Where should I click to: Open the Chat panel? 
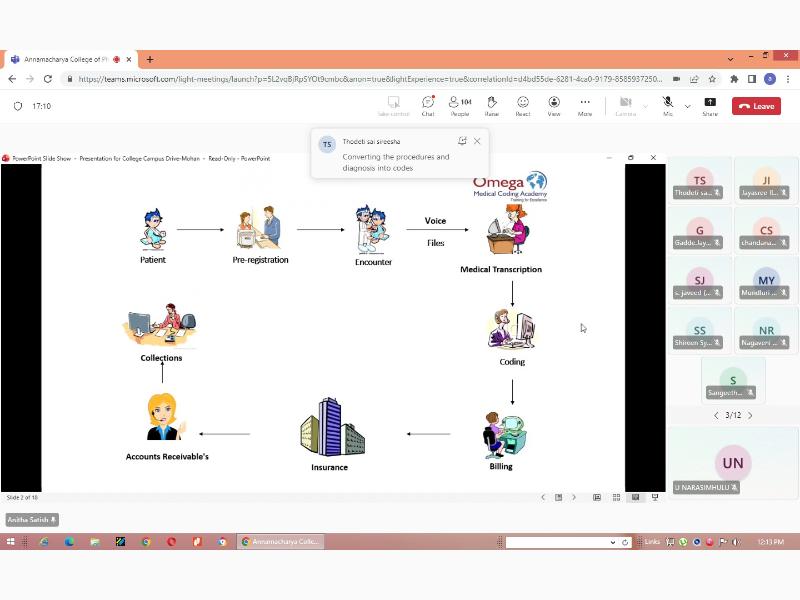click(428, 105)
